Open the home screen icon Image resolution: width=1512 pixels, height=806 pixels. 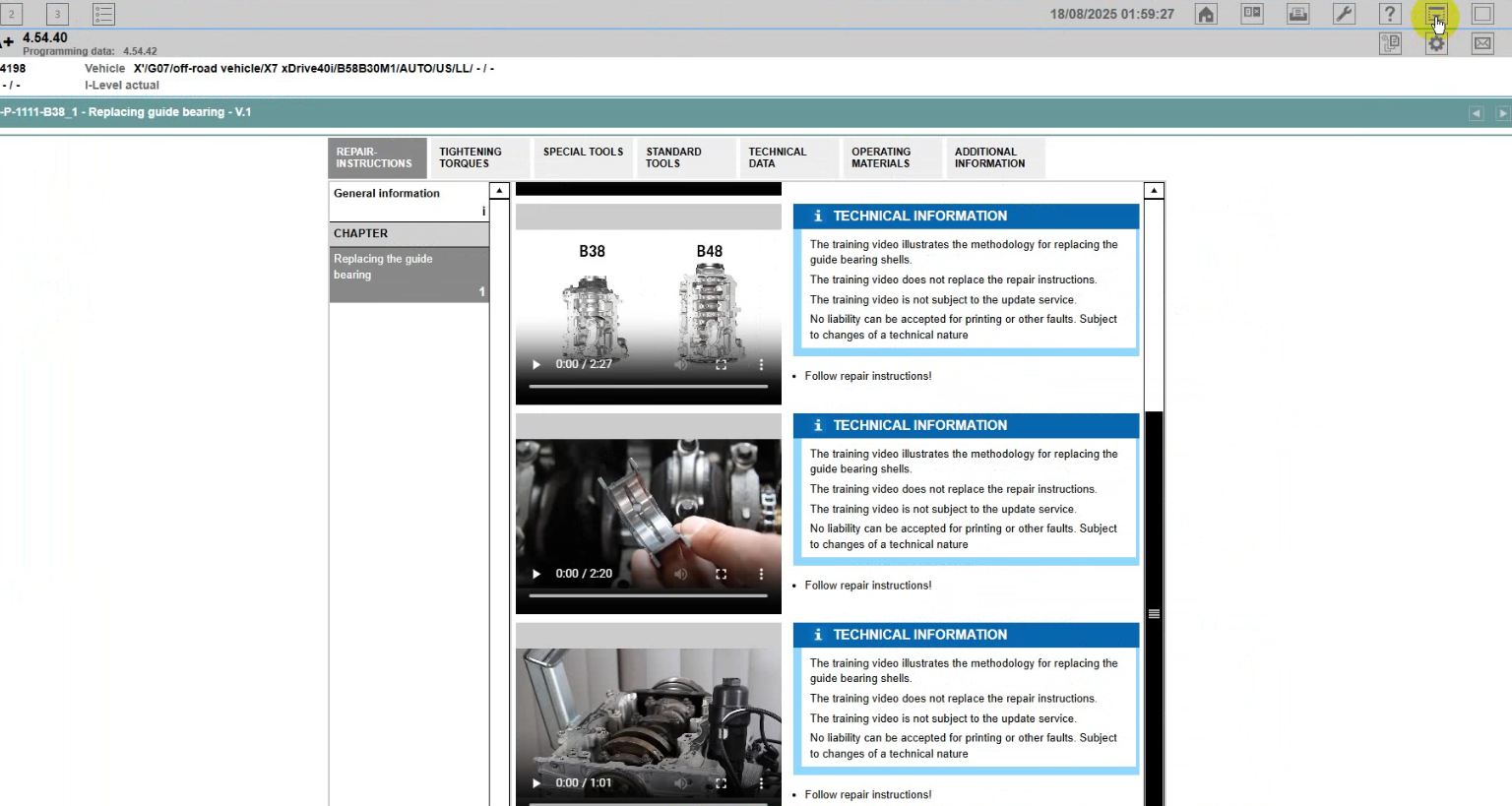click(x=1206, y=14)
